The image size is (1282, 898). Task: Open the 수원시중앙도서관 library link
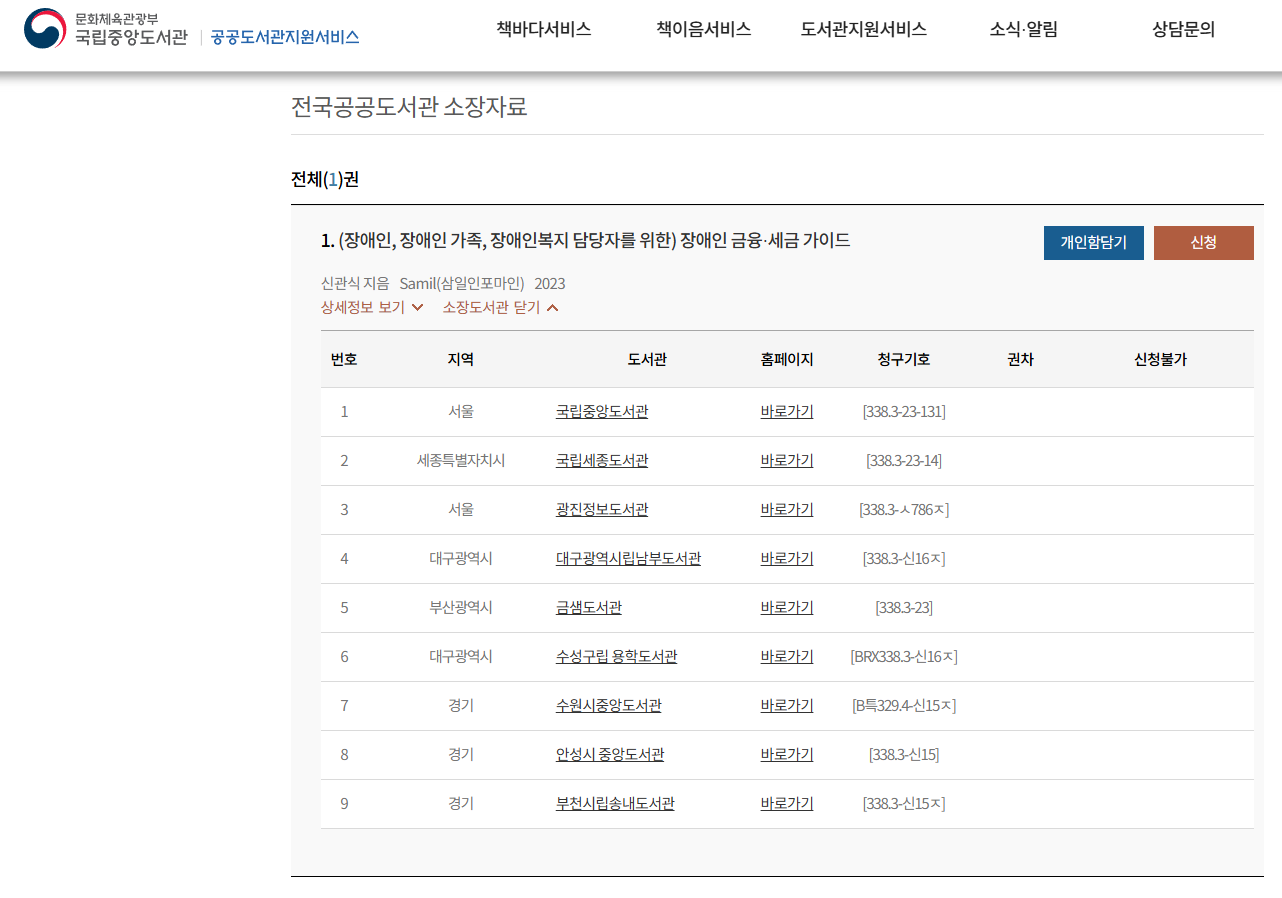coord(609,705)
